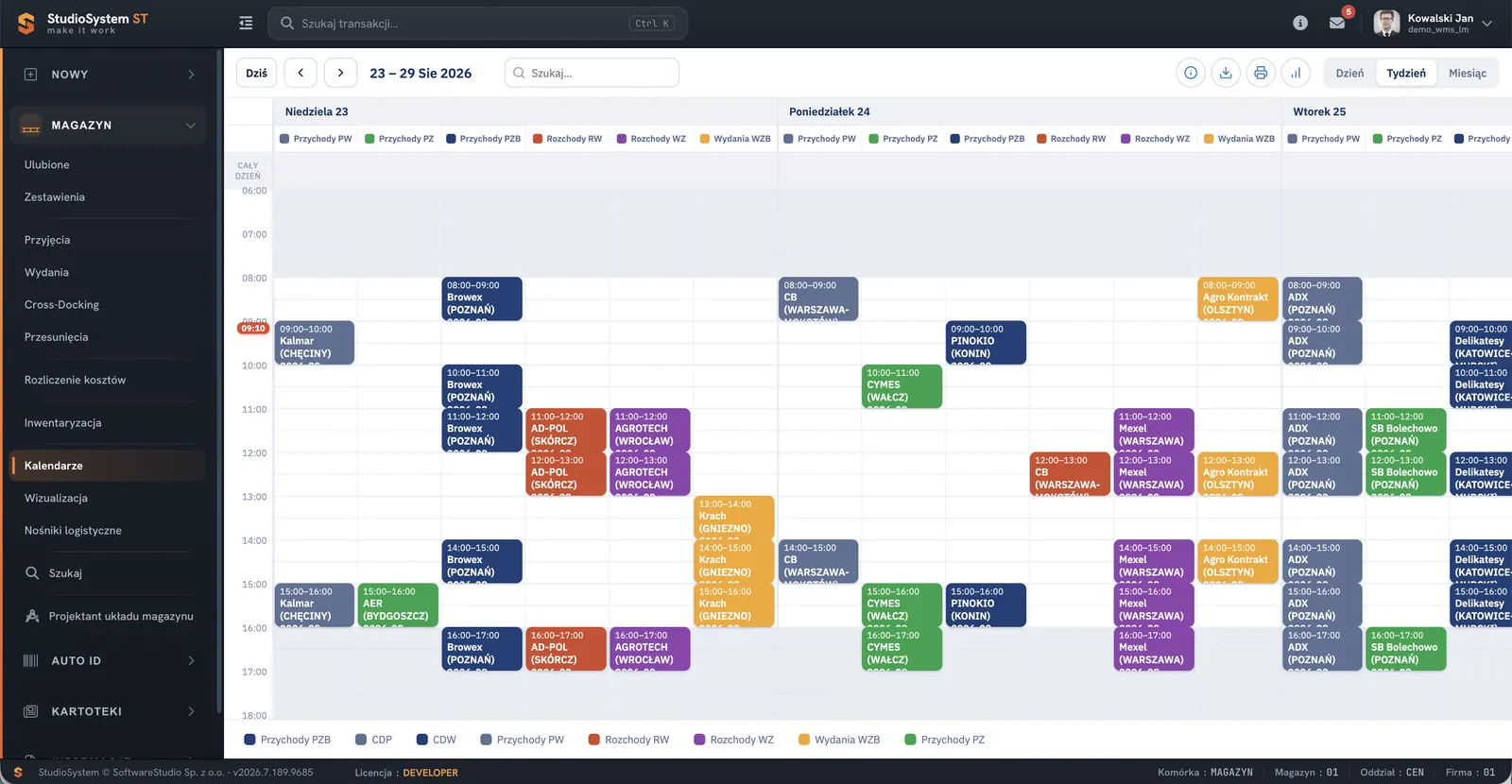Click the Przychody PW swatch under Niedziela 23
1512x784 pixels.
coord(284,139)
